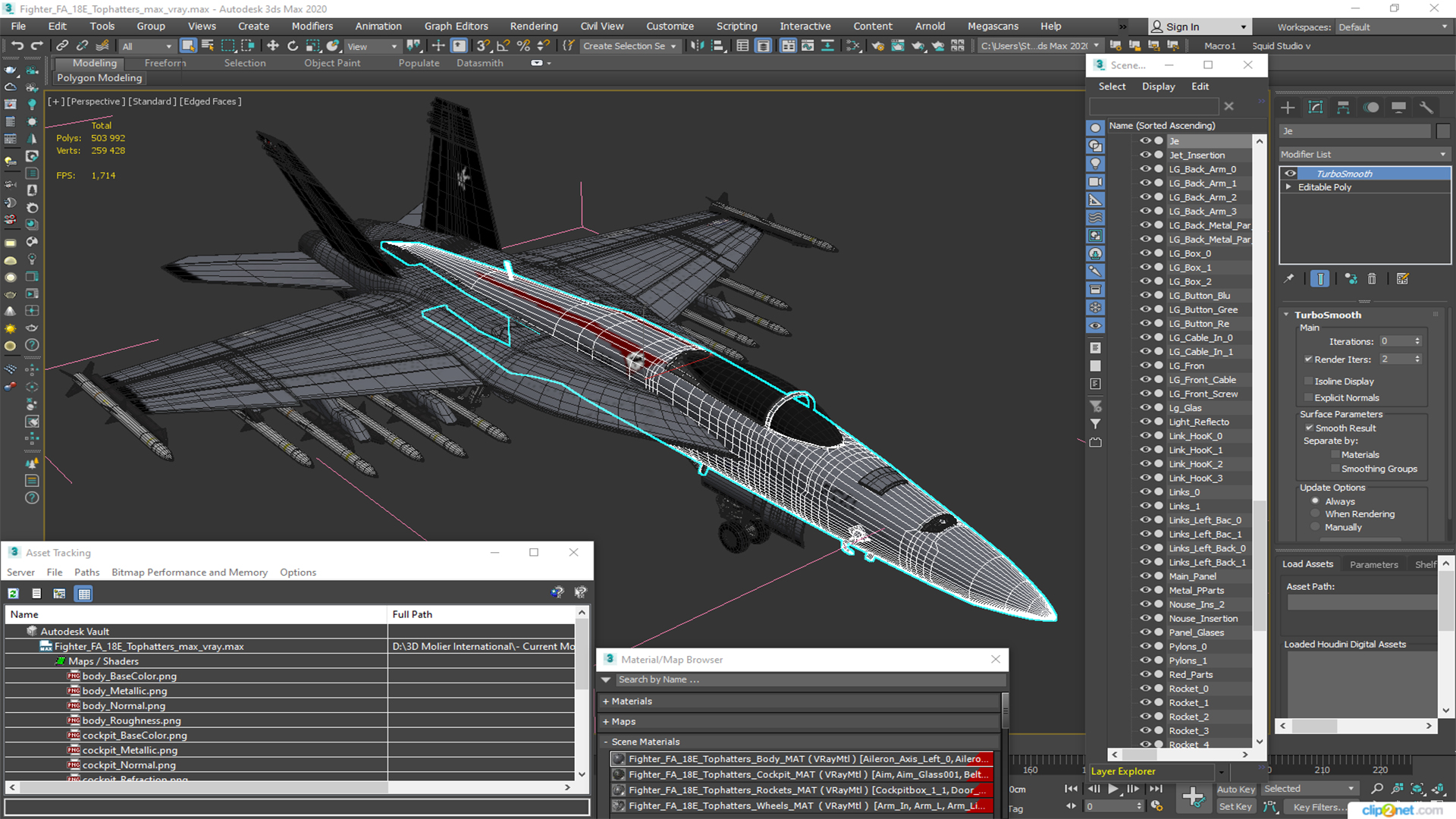Hide Jet_Insertion via its eye icon
This screenshot has width=1456, height=819.
coord(1145,155)
